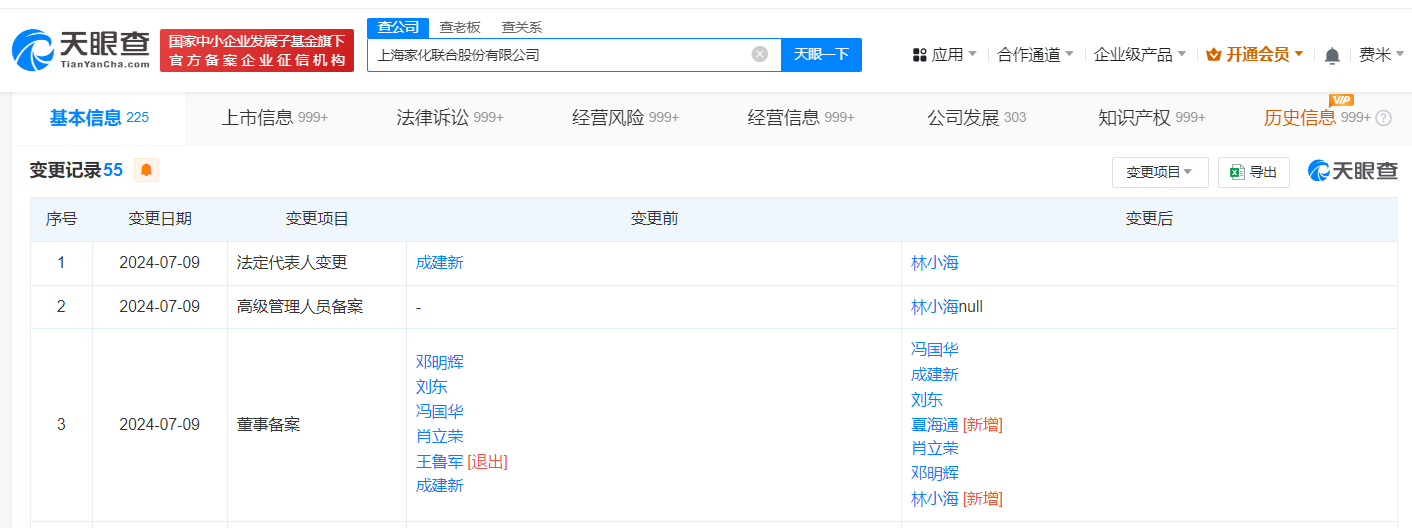
Task: Open 开通会员 membership menu
Action: coord(1255,55)
